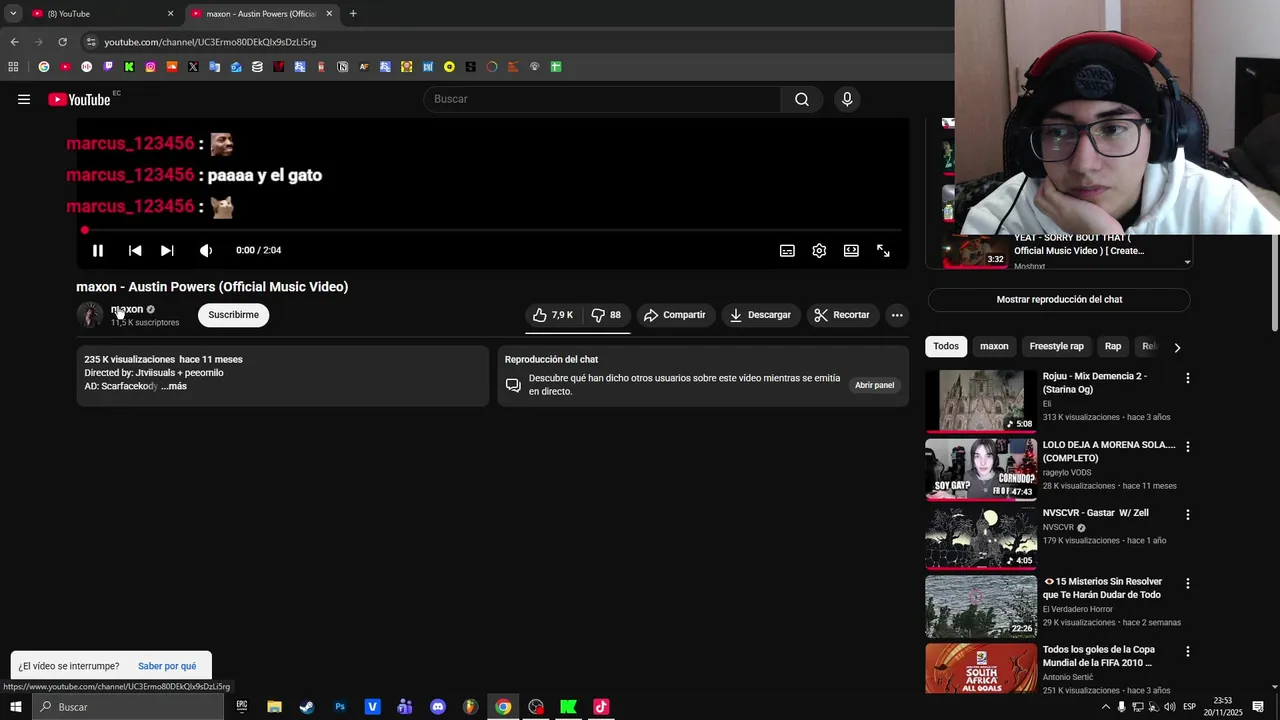Open the more actions three-dot menu
Viewport: 1280px width, 720px height.
click(x=897, y=315)
